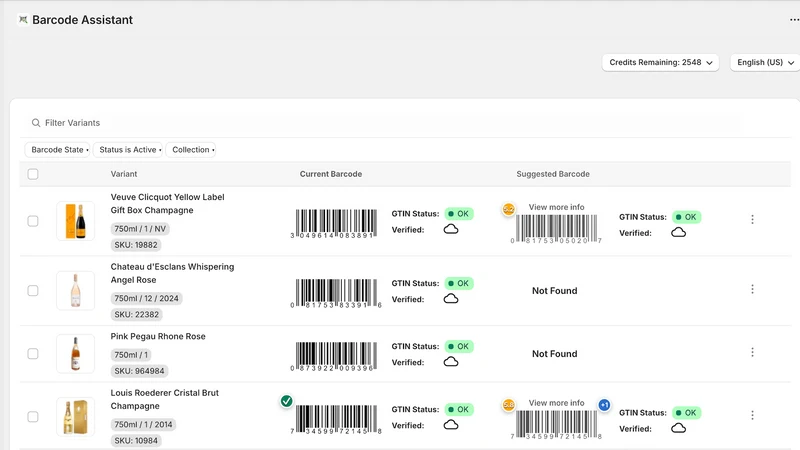Click Pink Pegau verified cloud icon
The width and height of the screenshot is (800, 450).
click(x=451, y=362)
